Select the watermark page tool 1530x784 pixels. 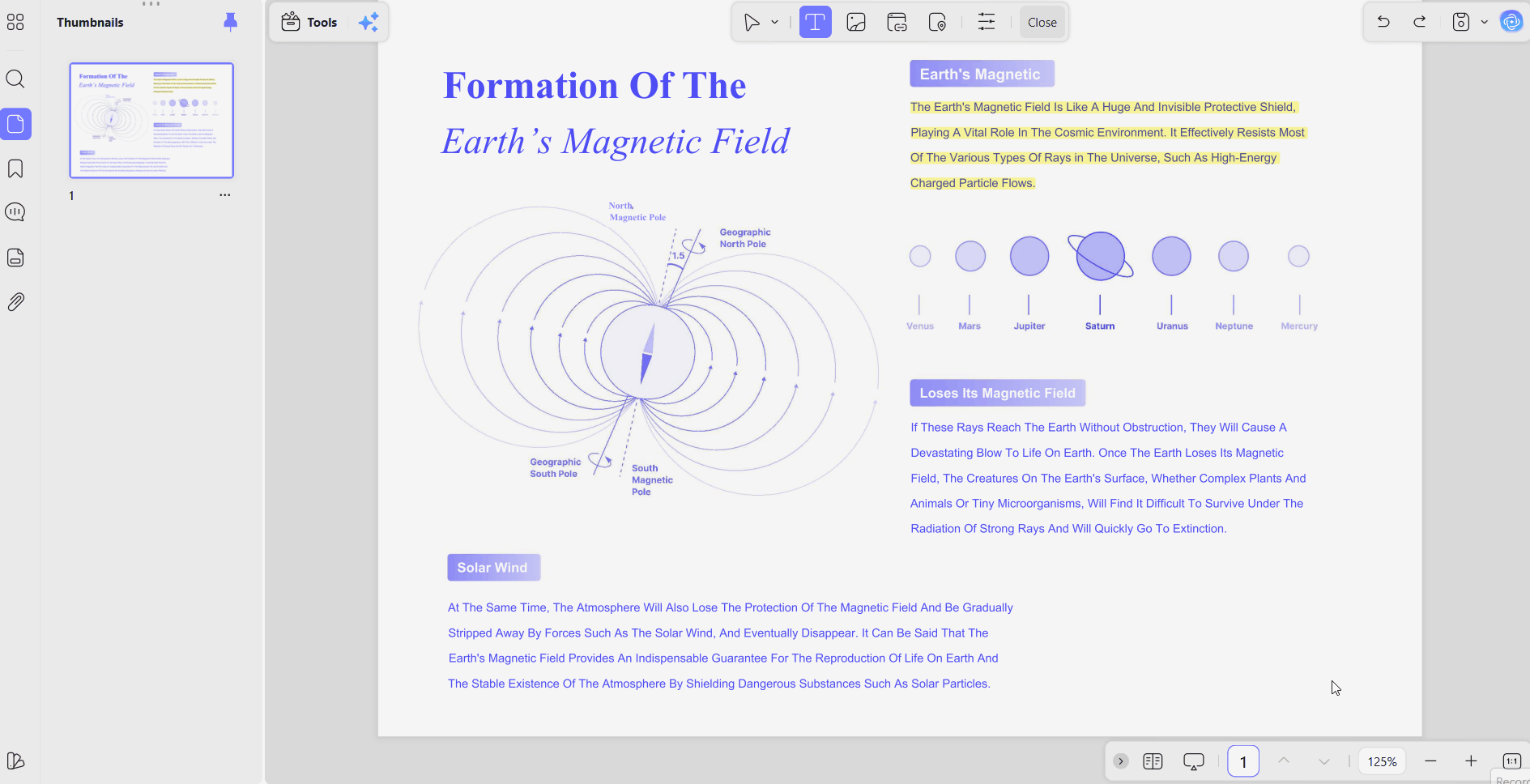pyautogui.click(x=937, y=22)
